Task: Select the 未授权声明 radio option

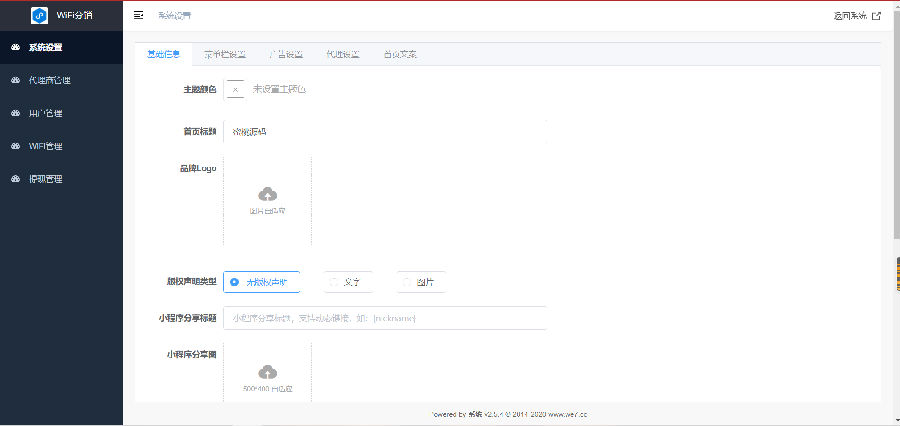Action: [x=261, y=282]
